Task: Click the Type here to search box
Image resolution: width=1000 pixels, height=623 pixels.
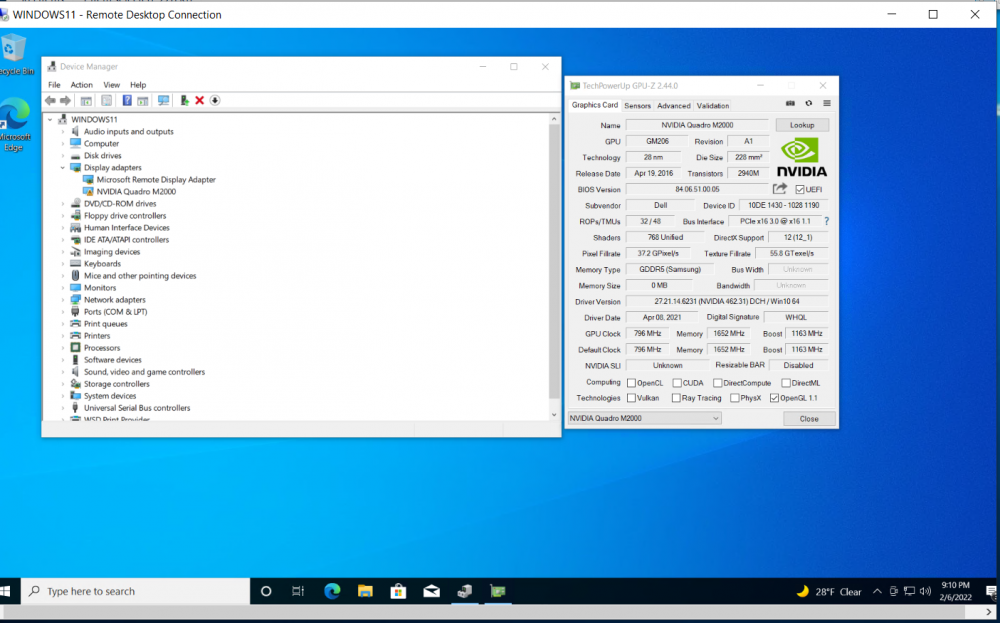Action: tap(135, 591)
